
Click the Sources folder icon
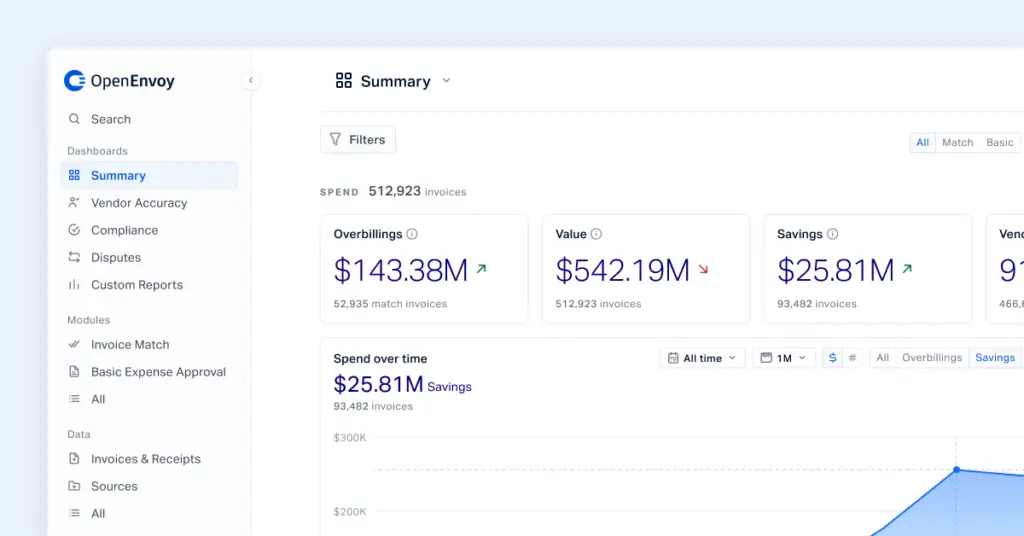tap(74, 486)
